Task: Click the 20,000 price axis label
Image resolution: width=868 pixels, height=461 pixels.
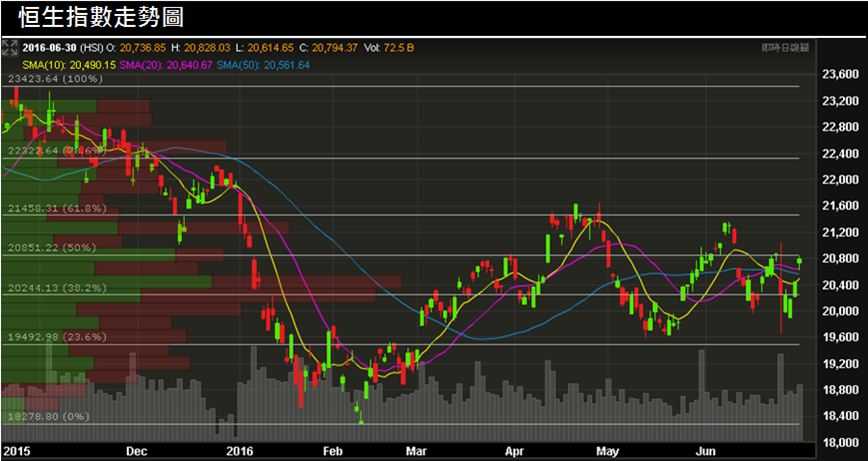Action: pos(840,312)
